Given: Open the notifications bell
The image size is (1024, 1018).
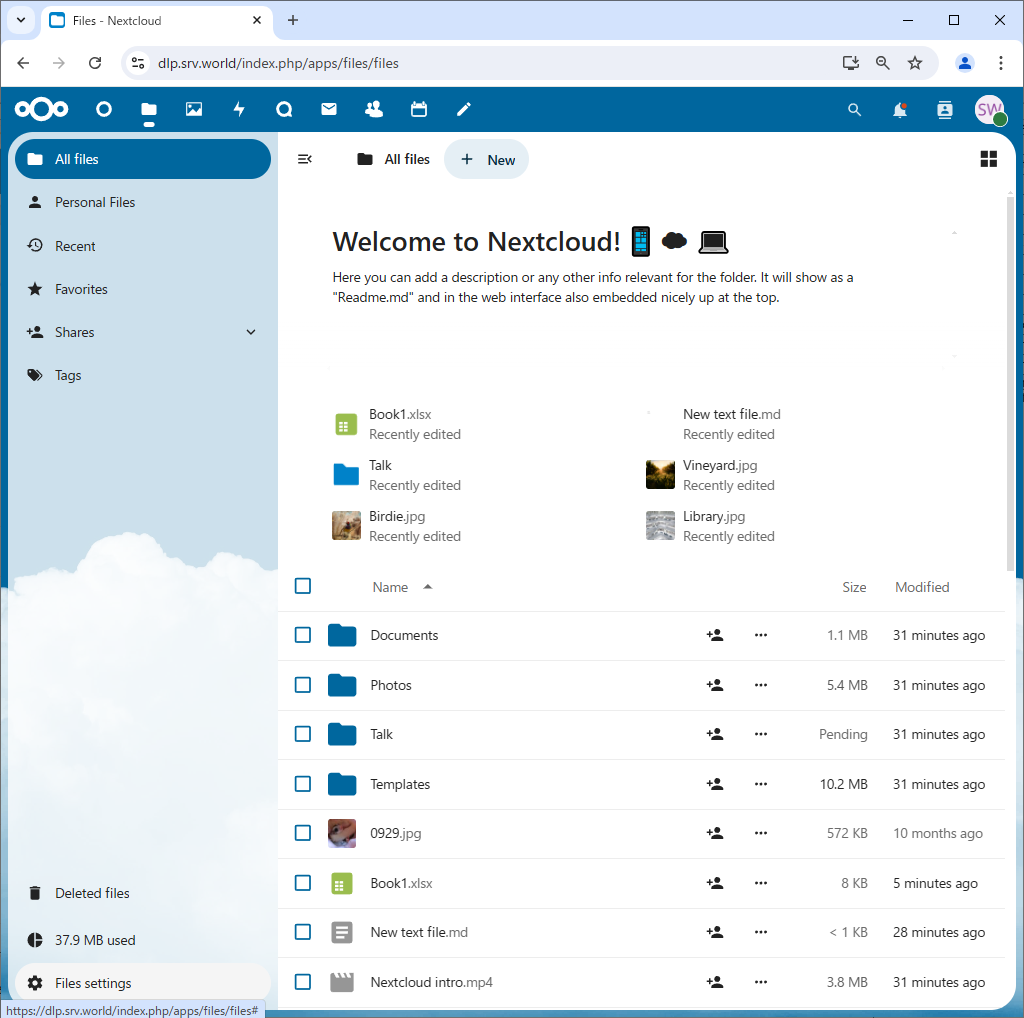Looking at the screenshot, I should tap(900, 110).
